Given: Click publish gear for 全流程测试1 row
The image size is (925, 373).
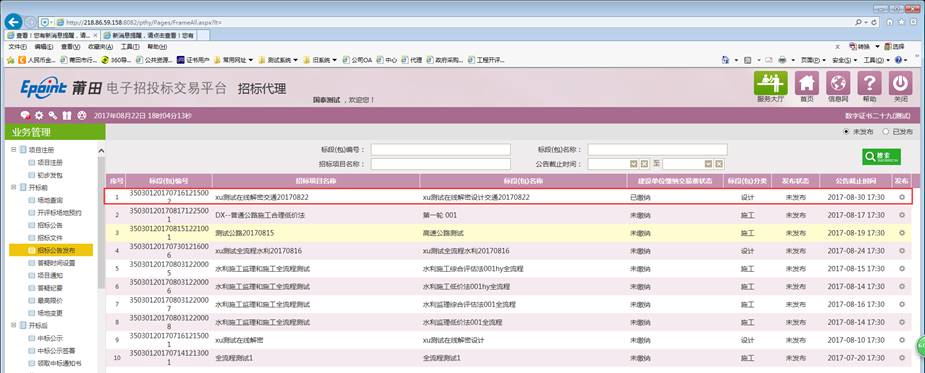Looking at the screenshot, I should click(x=901, y=358).
